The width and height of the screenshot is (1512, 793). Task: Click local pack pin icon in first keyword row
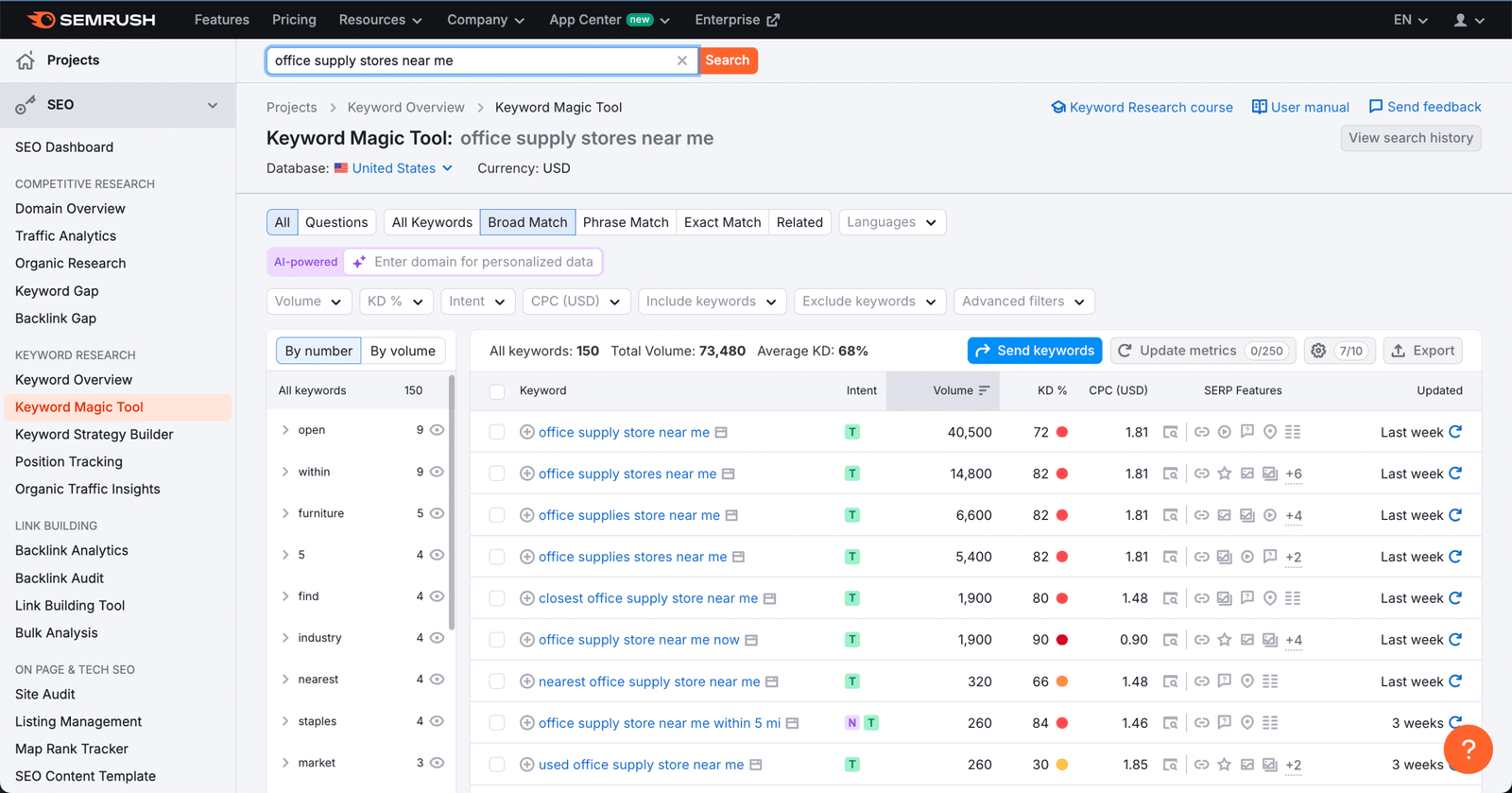tap(1270, 432)
